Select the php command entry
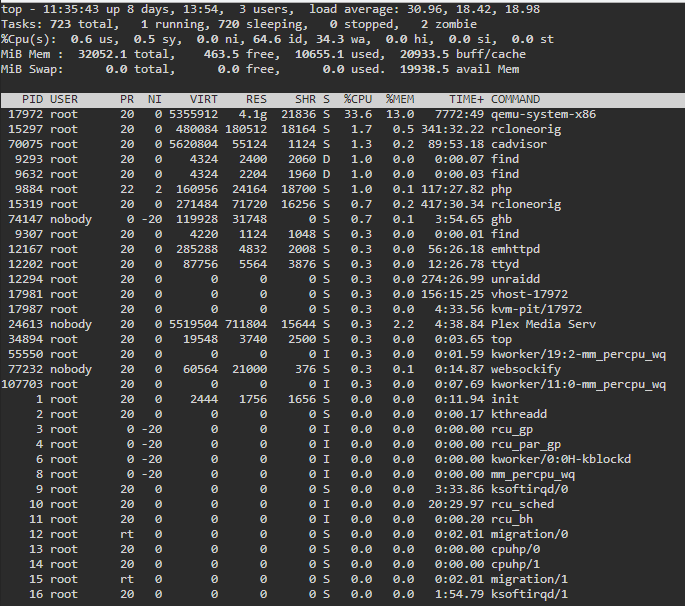The height and width of the screenshot is (606, 685). 501,190
